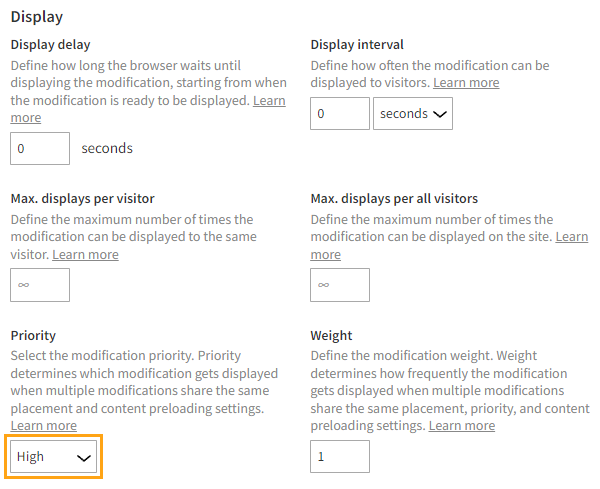Focus the Weight input field
600x489 pixels.
[340, 456]
